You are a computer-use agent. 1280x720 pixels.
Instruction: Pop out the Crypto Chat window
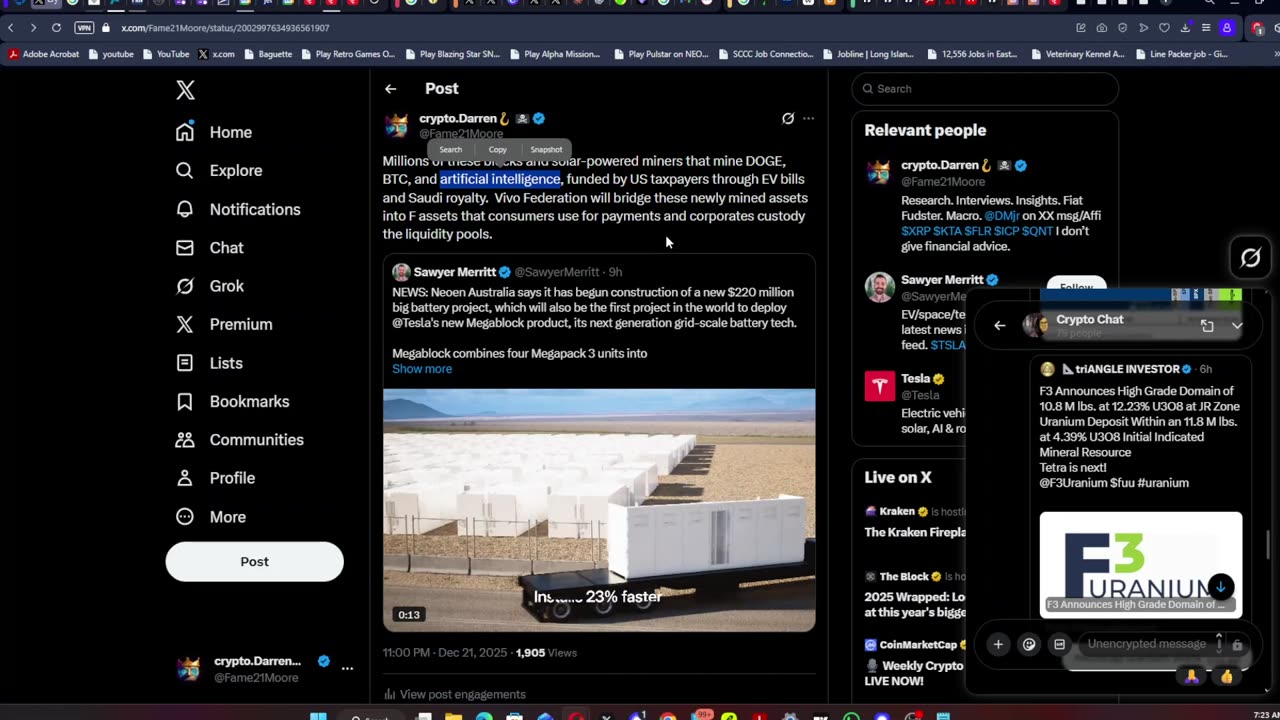[x=1207, y=326]
